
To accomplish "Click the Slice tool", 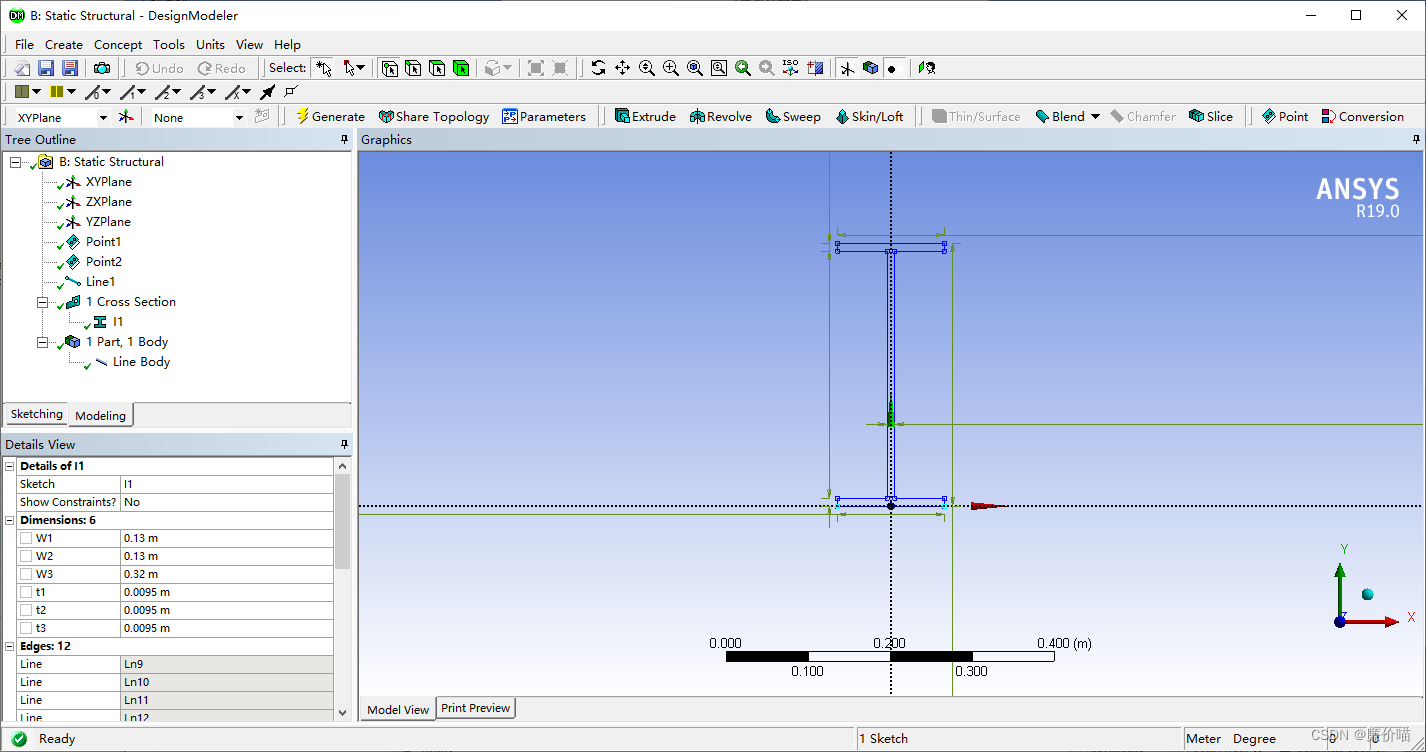I will [x=1211, y=116].
